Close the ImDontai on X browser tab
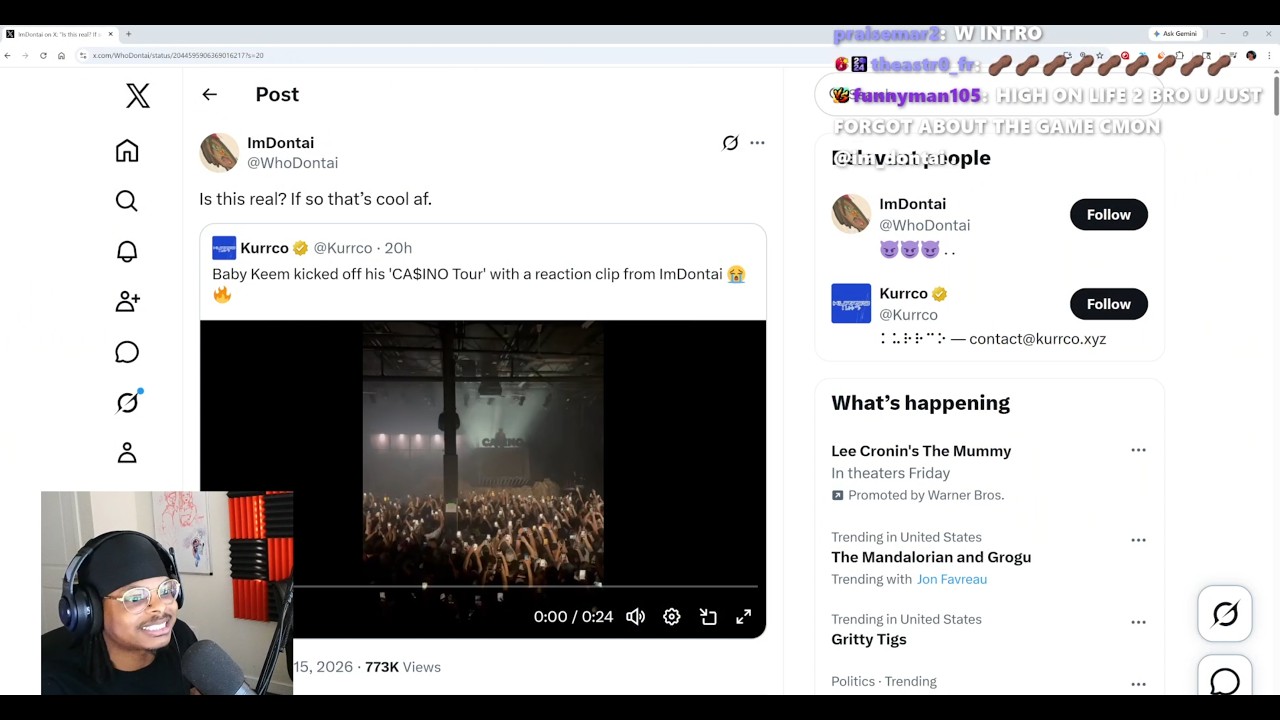1280x720 pixels. (110, 34)
